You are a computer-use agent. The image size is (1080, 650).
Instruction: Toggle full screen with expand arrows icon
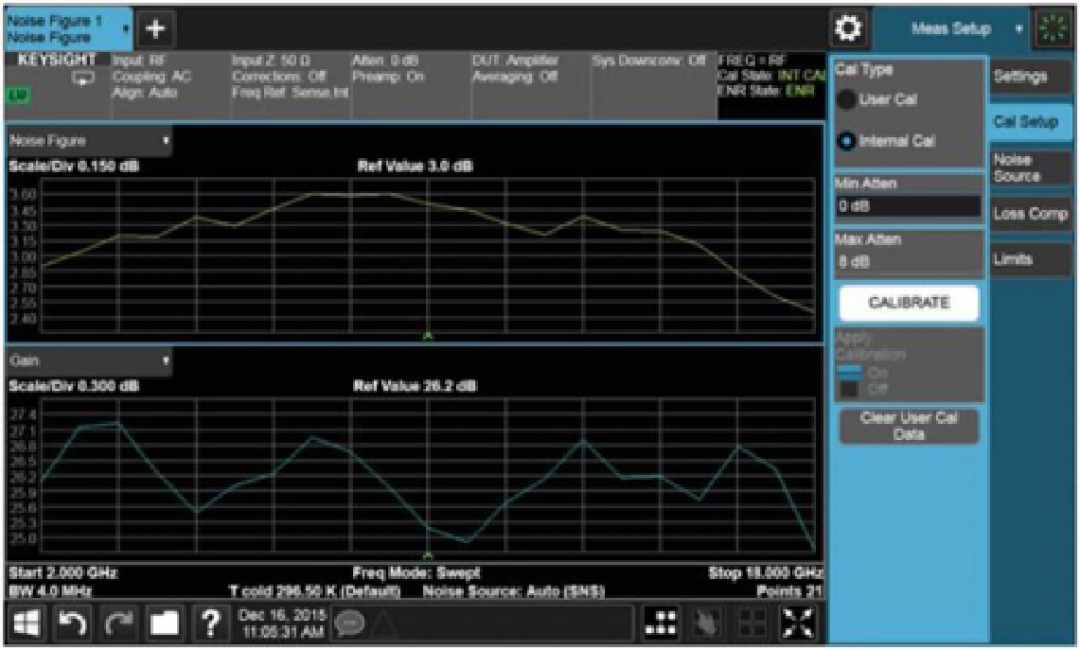point(797,624)
